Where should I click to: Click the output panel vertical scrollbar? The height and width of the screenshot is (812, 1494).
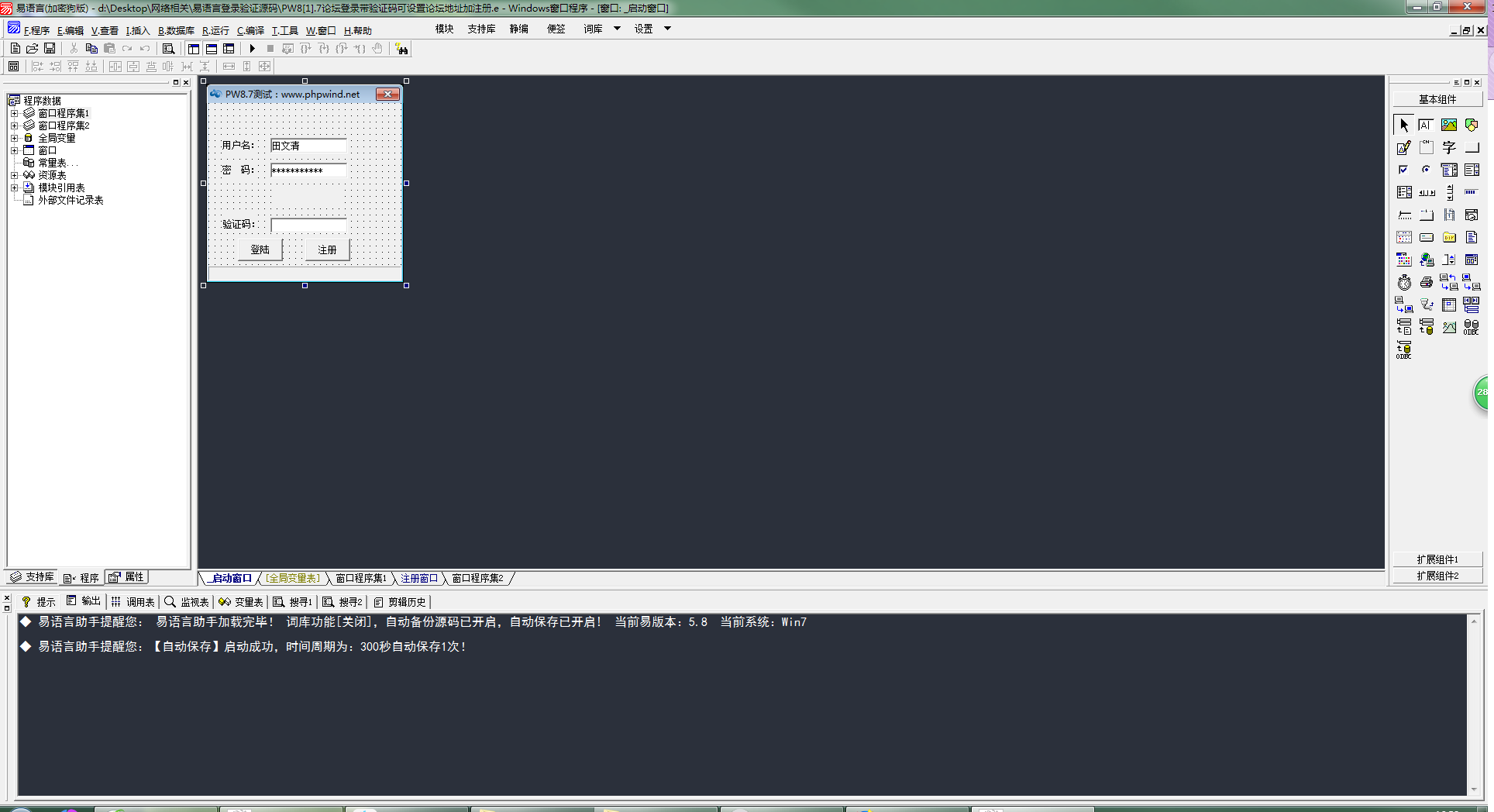(1473, 705)
